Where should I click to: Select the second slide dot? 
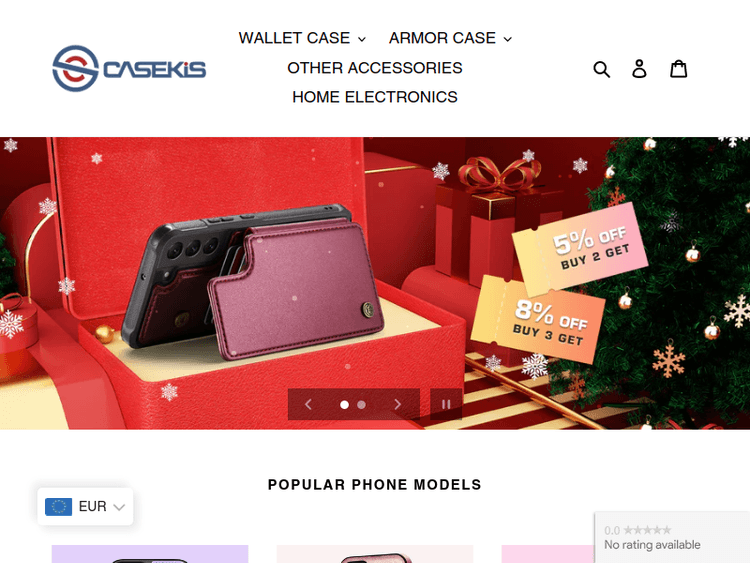coord(362,405)
